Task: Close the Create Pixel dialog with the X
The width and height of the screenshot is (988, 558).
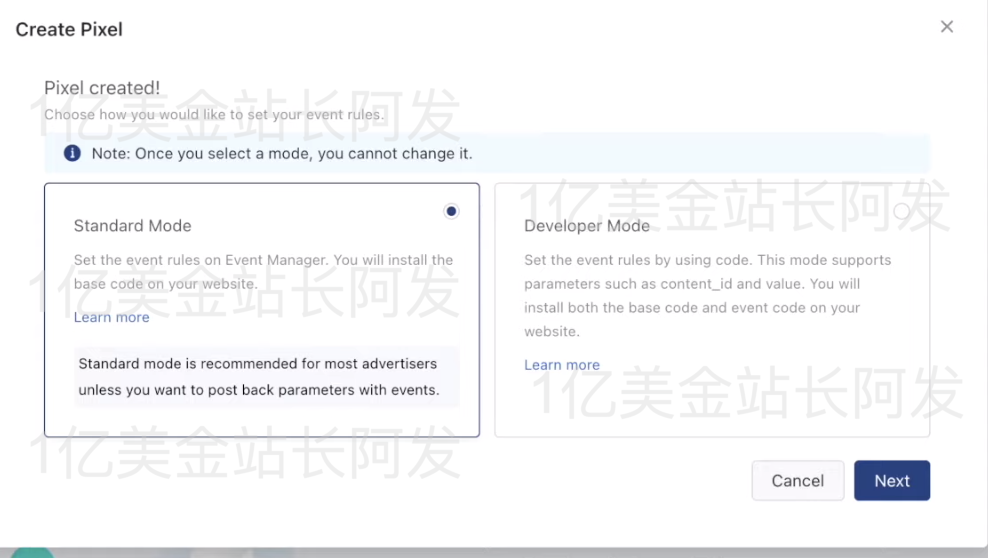Action: pos(946,27)
